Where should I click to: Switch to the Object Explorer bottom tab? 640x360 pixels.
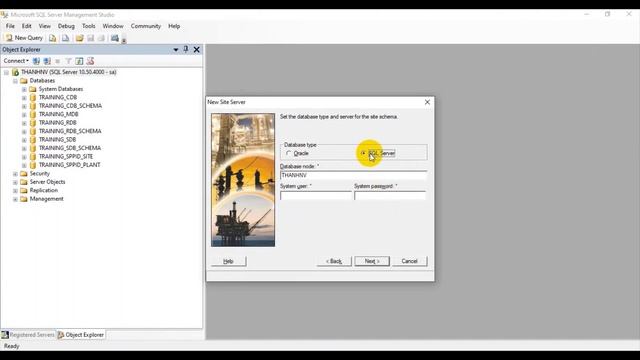(81, 335)
